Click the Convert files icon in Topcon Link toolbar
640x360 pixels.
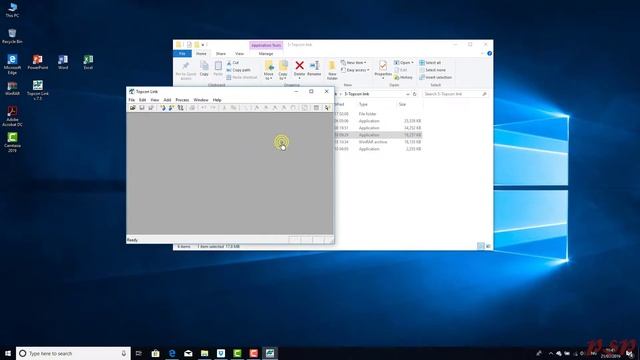point(180,108)
